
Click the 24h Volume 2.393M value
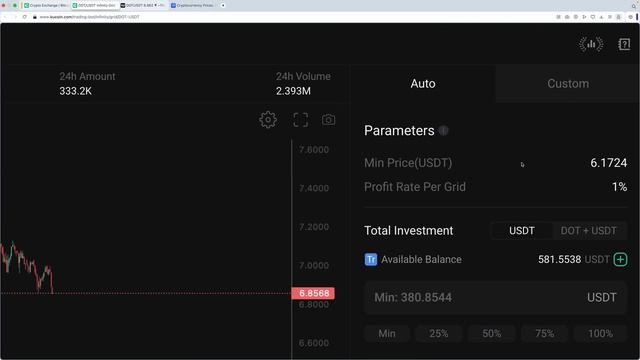[293, 91]
